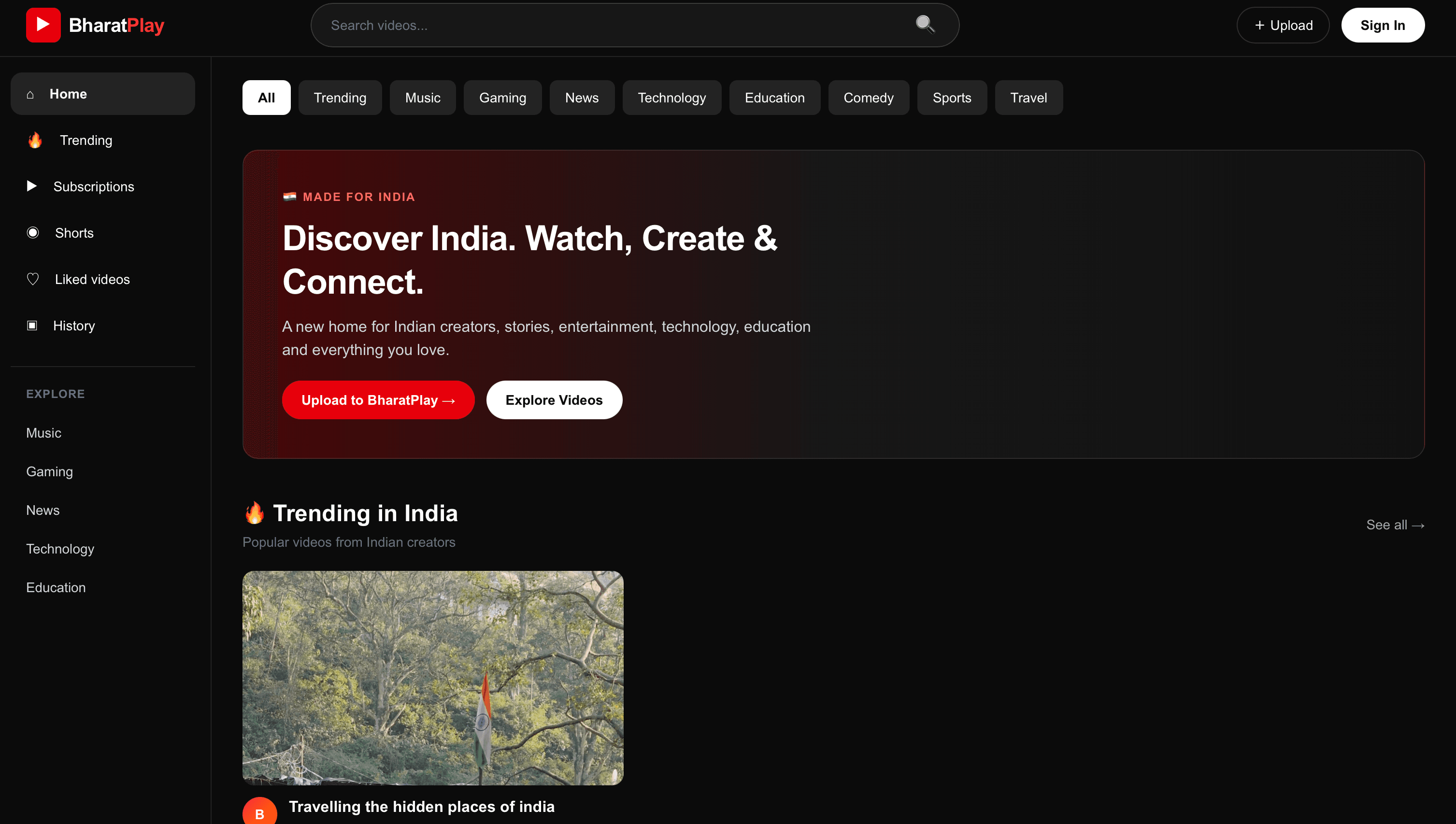Screen dimensions: 1456x824
Task: Open Subscriptions label in sidebar
Action: (94, 186)
